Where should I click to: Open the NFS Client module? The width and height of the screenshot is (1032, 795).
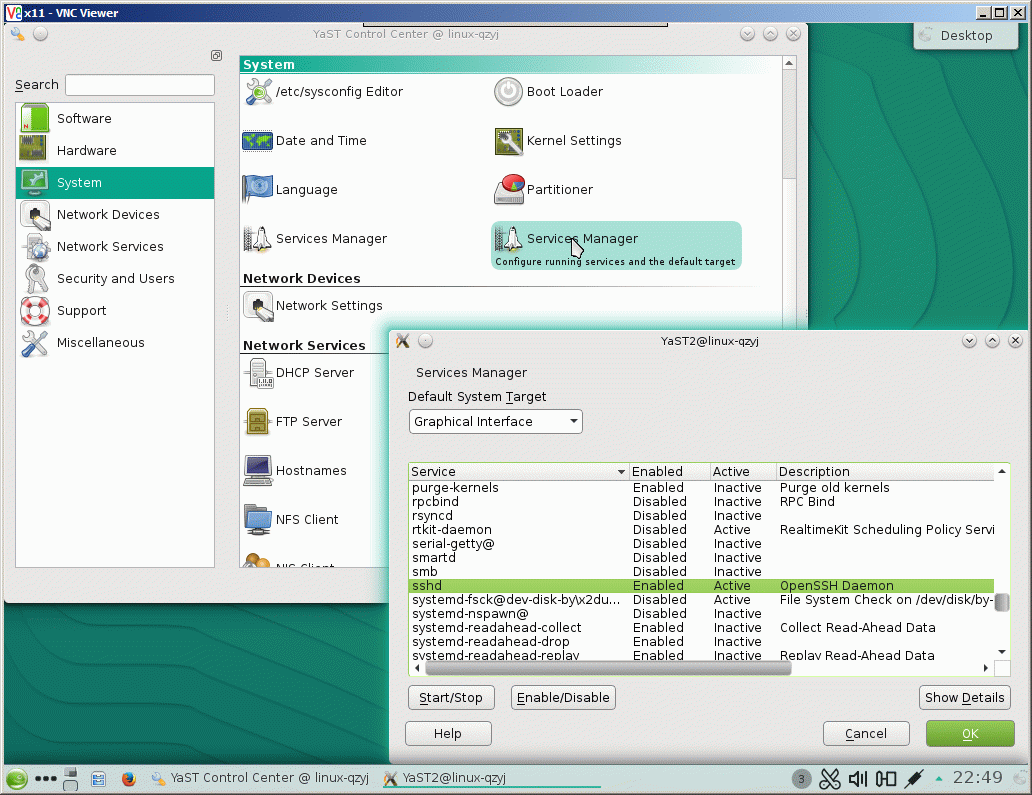tap(292, 520)
